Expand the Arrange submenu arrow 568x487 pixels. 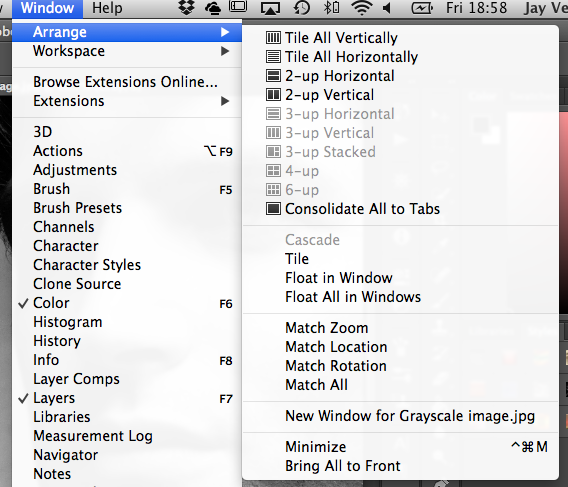point(225,32)
